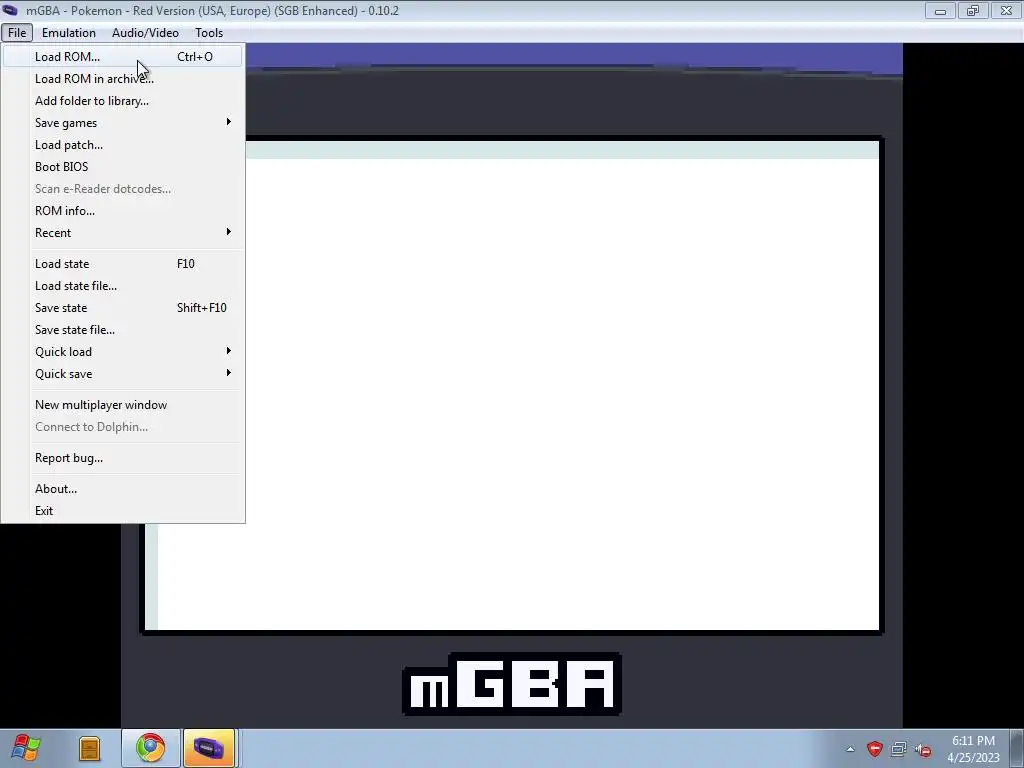Open ROM info...
1024x768 pixels.
pos(123,211)
